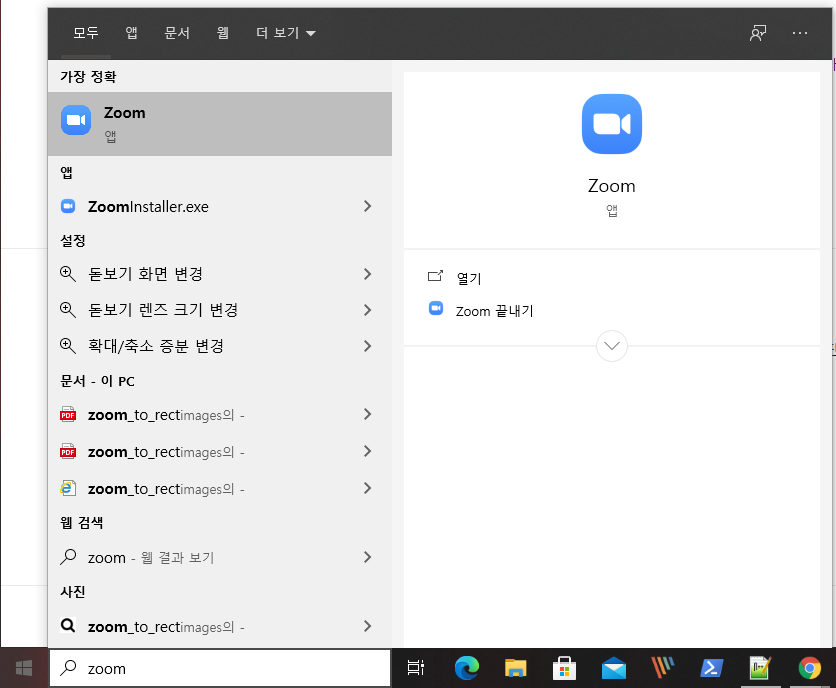Select zoom - 웹 결과 보기 web search

[x=220, y=557]
